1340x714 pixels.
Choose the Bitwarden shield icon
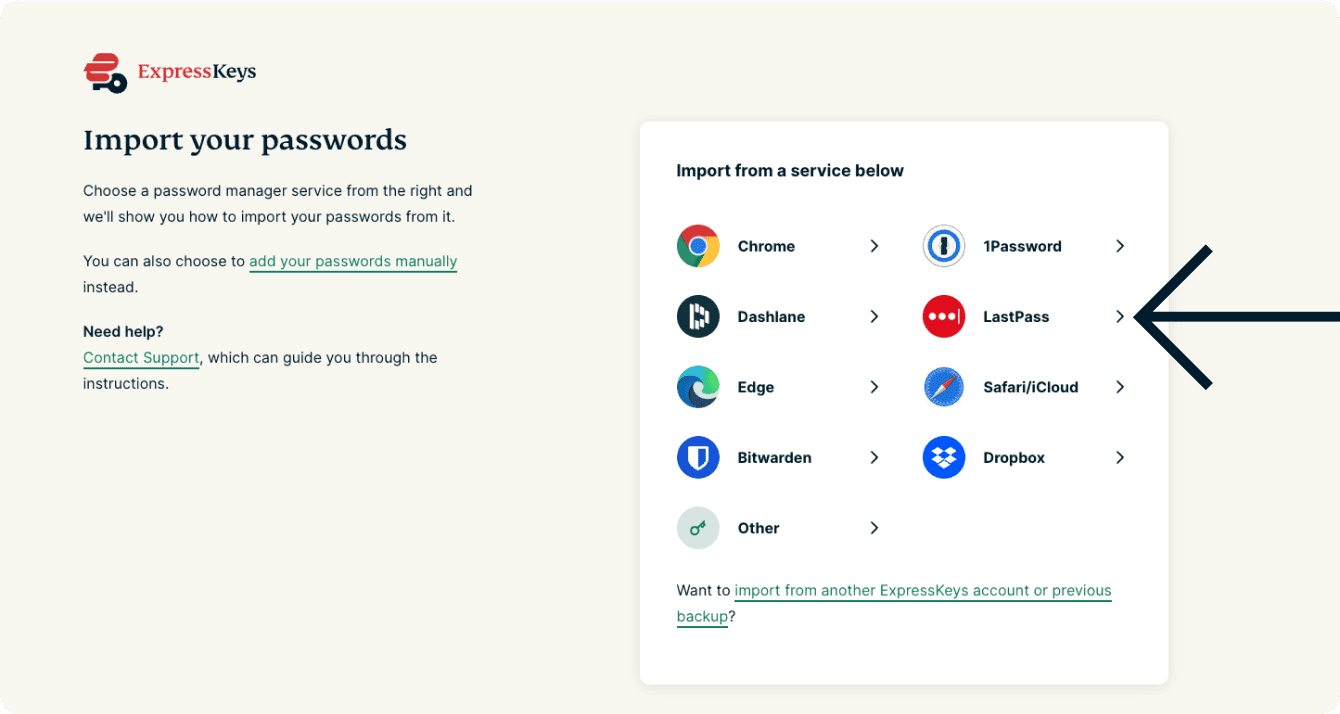point(698,458)
